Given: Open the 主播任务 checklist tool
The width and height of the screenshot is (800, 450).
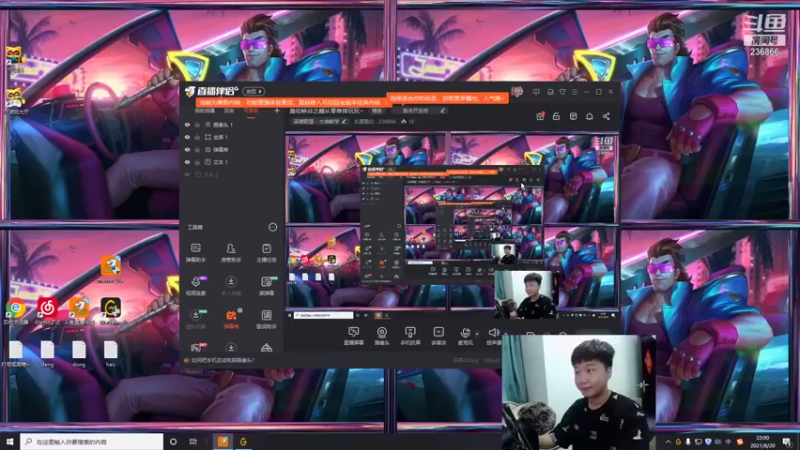Looking at the screenshot, I should 266,253.
